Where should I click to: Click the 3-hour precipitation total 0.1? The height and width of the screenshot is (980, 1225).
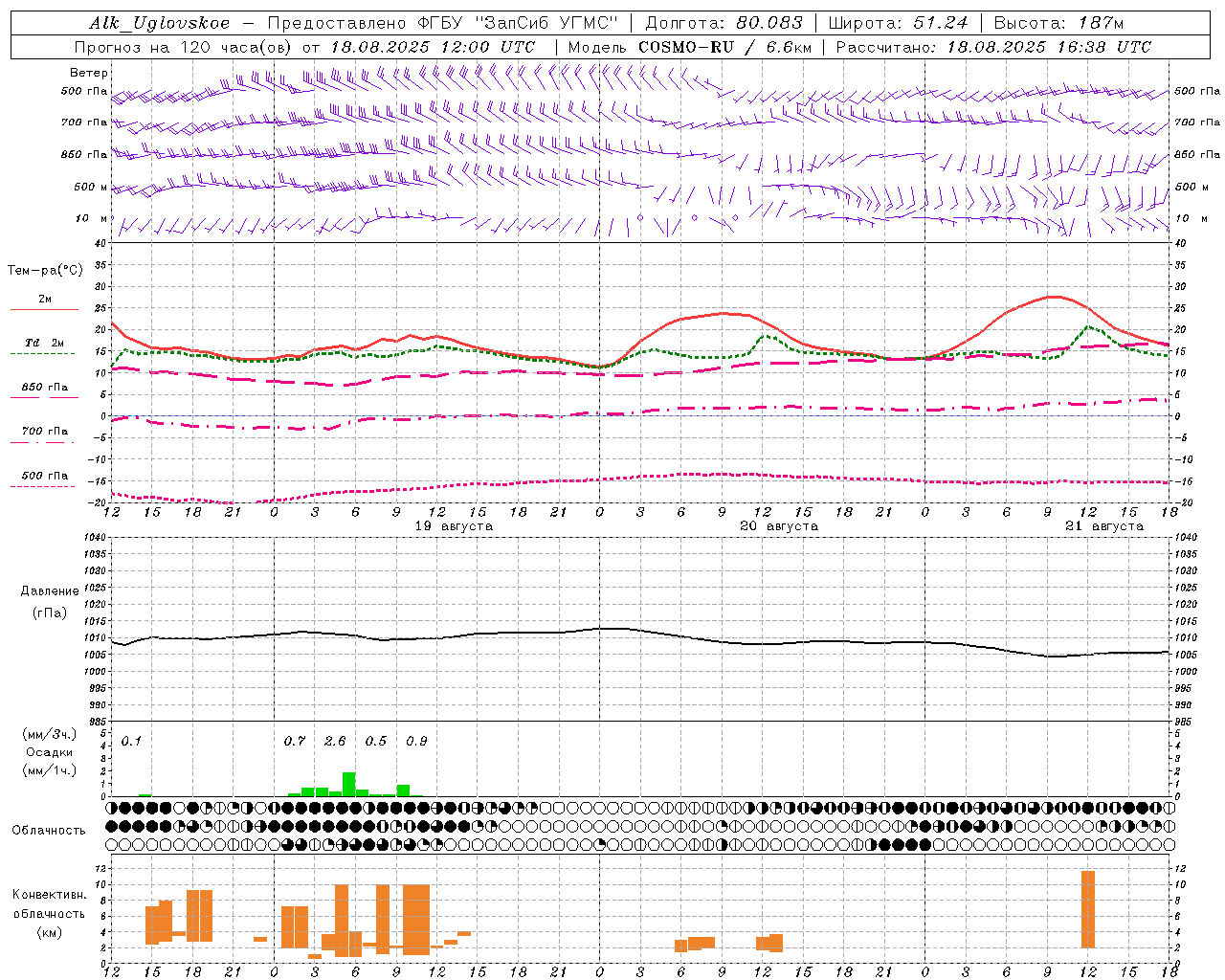coord(131,742)
